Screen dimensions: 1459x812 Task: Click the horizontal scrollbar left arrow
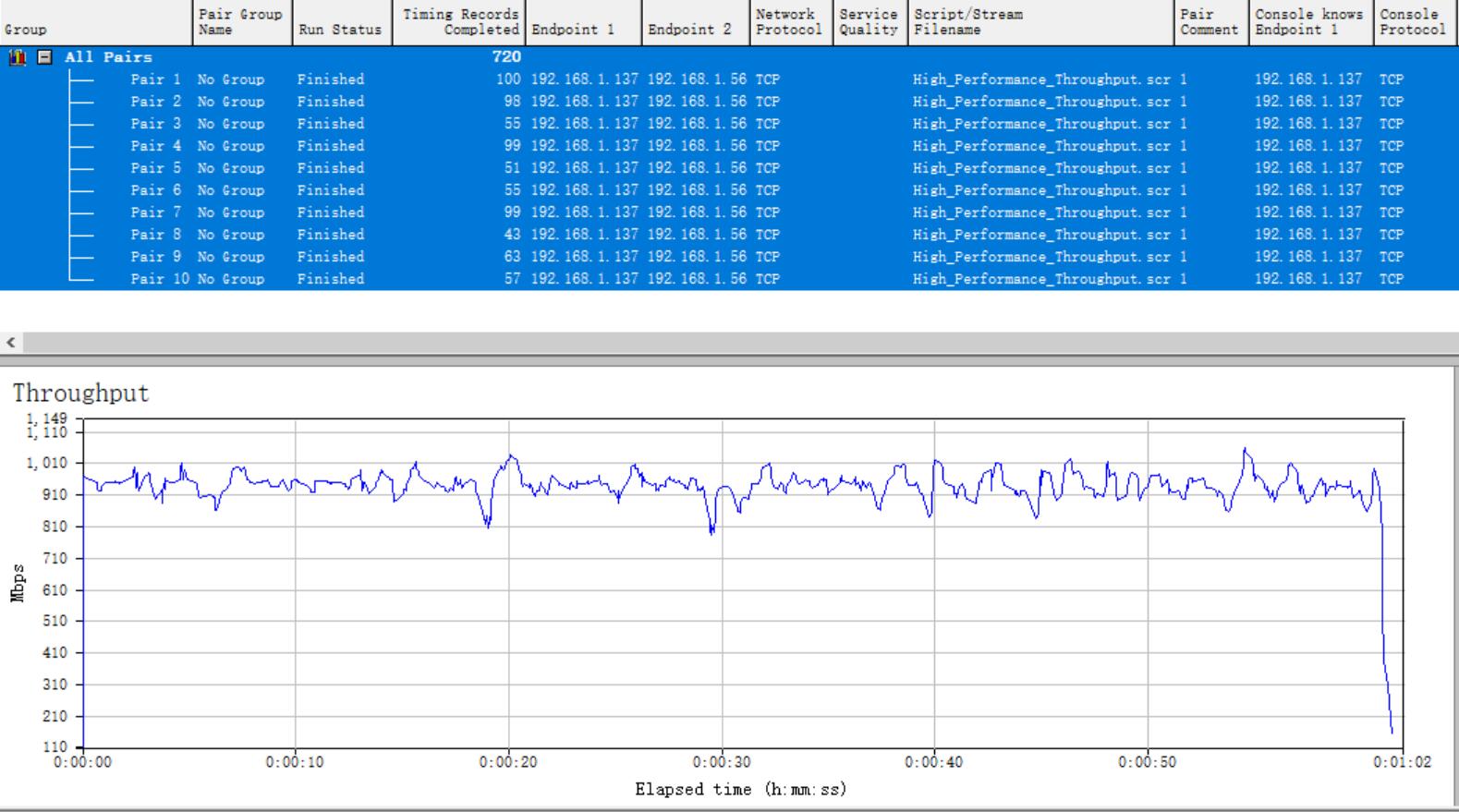[x=11, y=343]
